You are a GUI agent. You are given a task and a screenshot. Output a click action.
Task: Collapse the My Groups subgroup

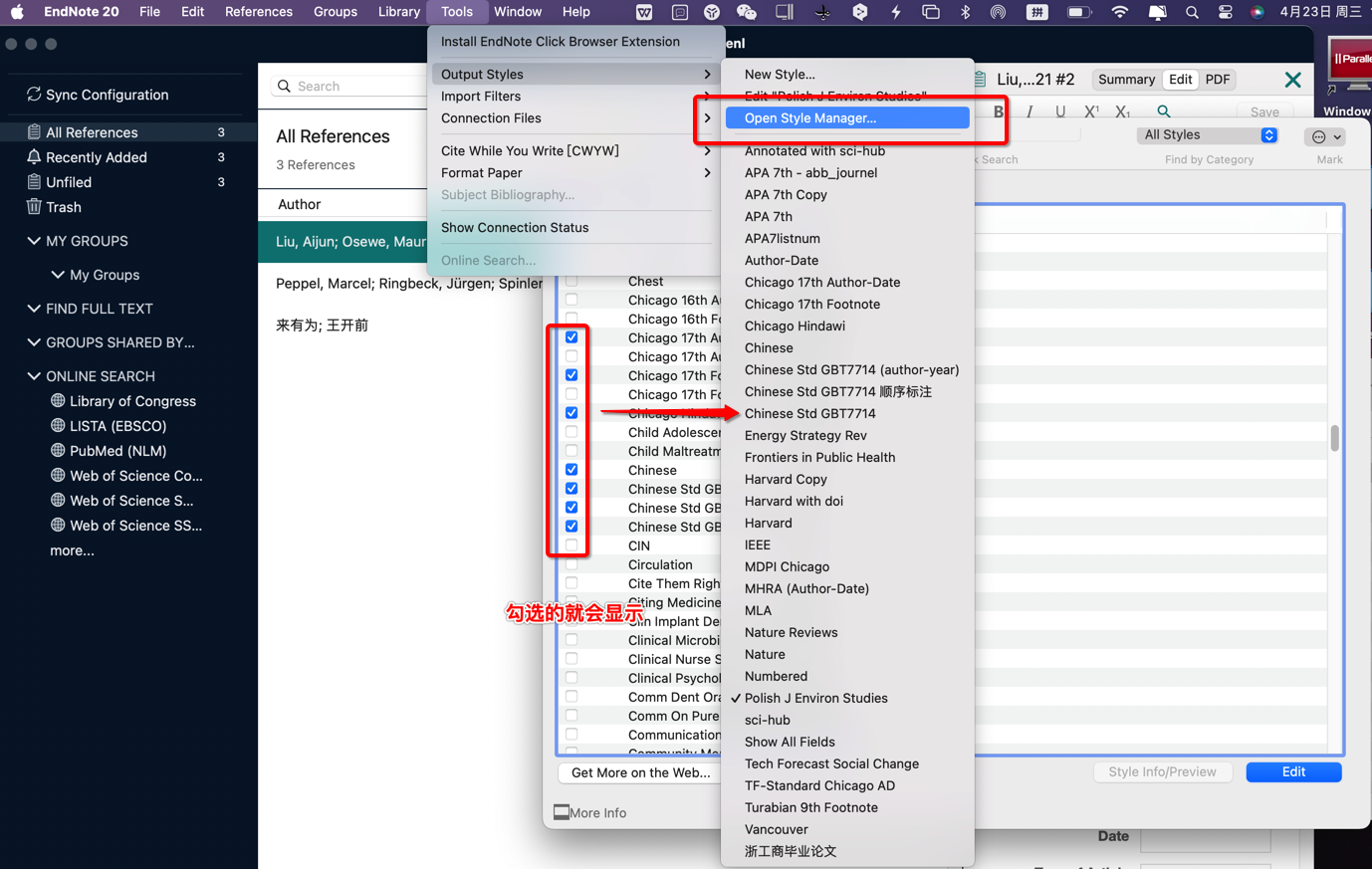pyautogui.click(x=58, y=275)
